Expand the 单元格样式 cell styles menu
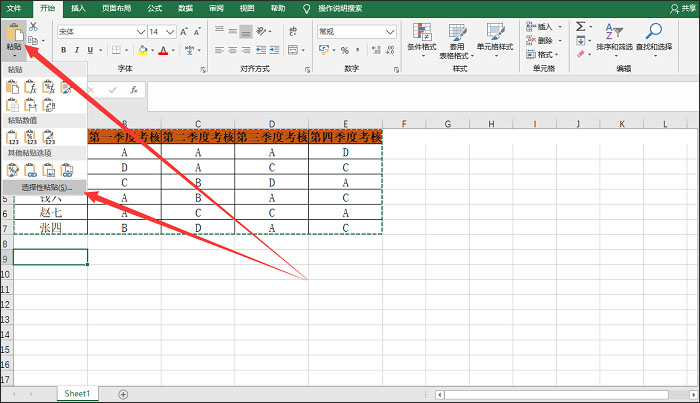This screenshot has height=403, width=700. coord(495,40)
